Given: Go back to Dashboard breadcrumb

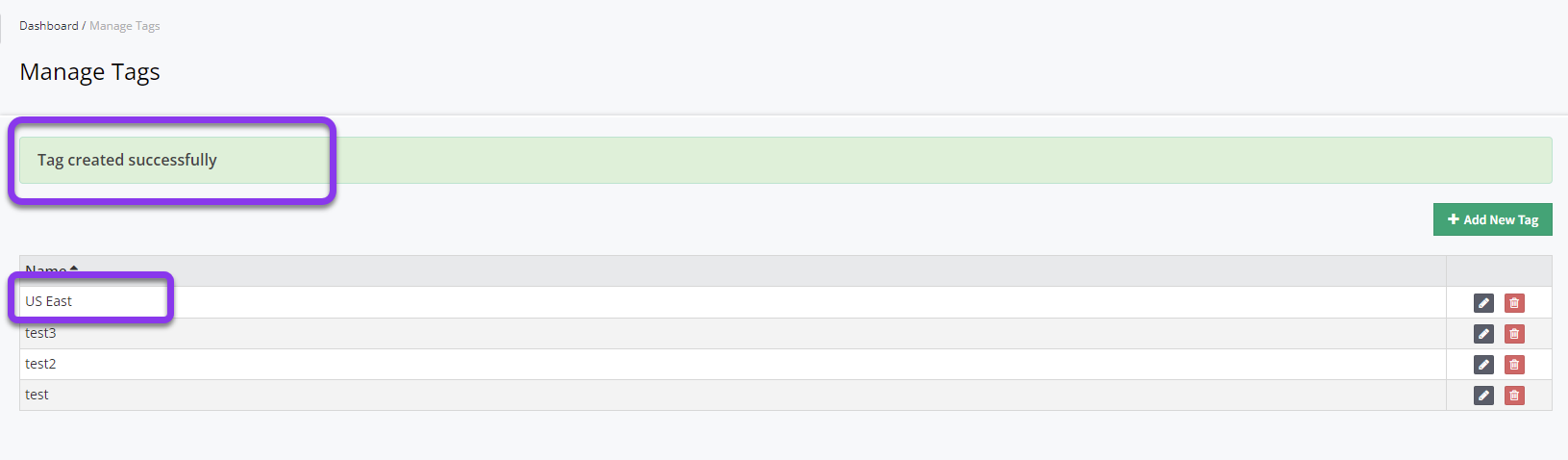Looking at the screenshot, I should pos(49,26).
